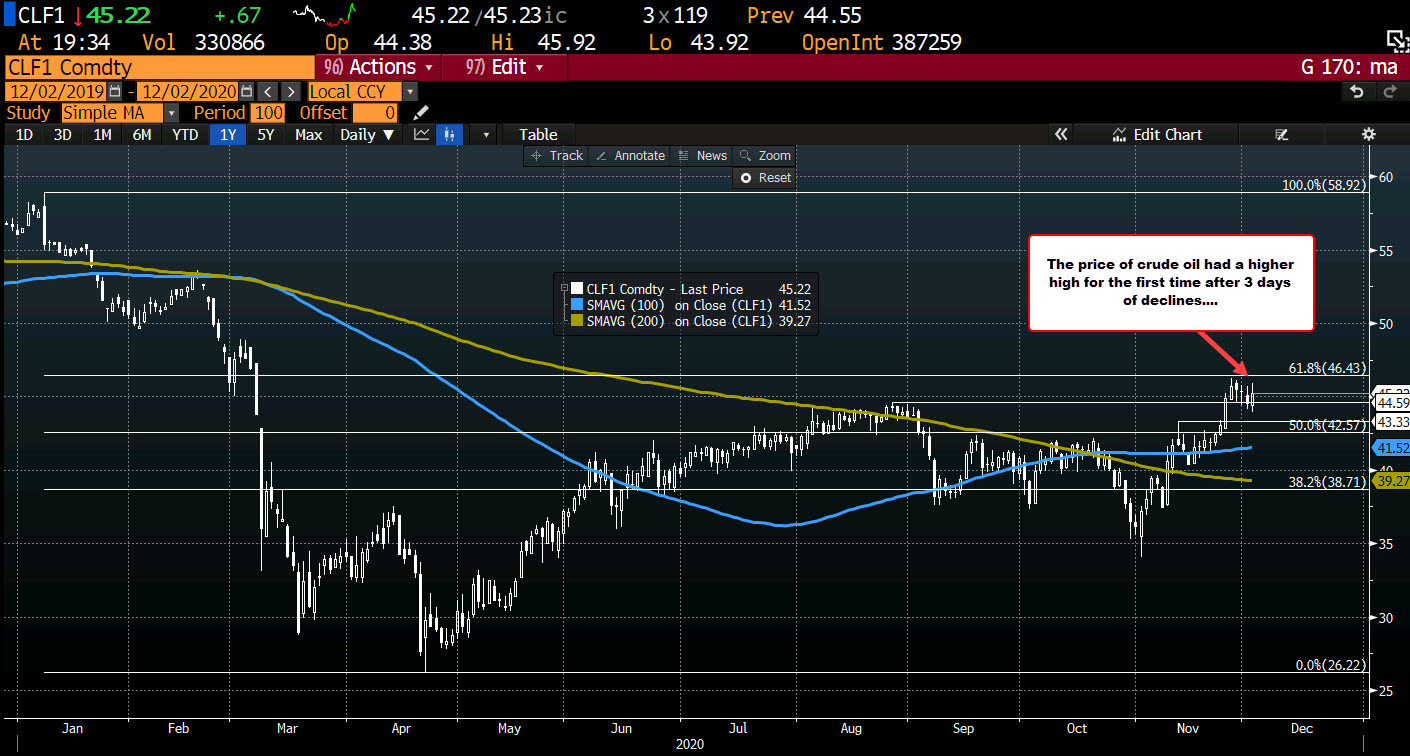Viewport: 1410px width, 756px height.
Task: Click the olive 39.27 axis price tag
Action: 1392,481
